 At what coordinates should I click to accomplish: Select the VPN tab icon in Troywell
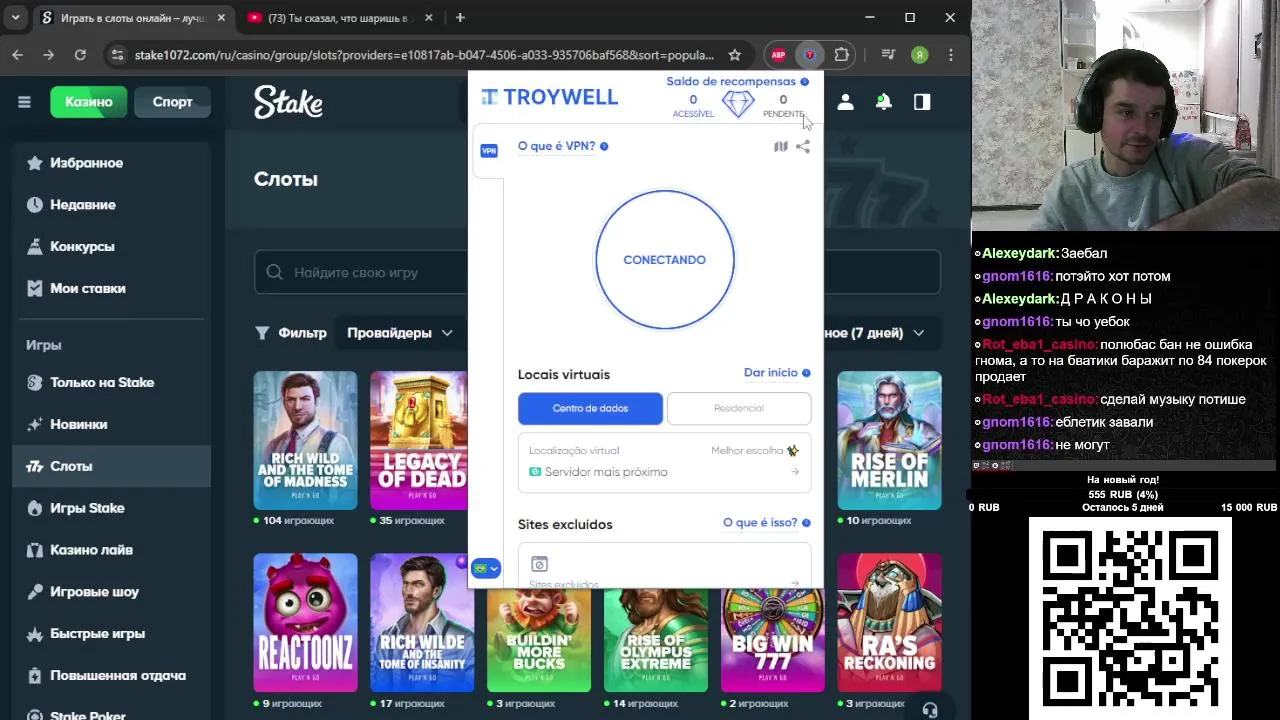point(489,151)
